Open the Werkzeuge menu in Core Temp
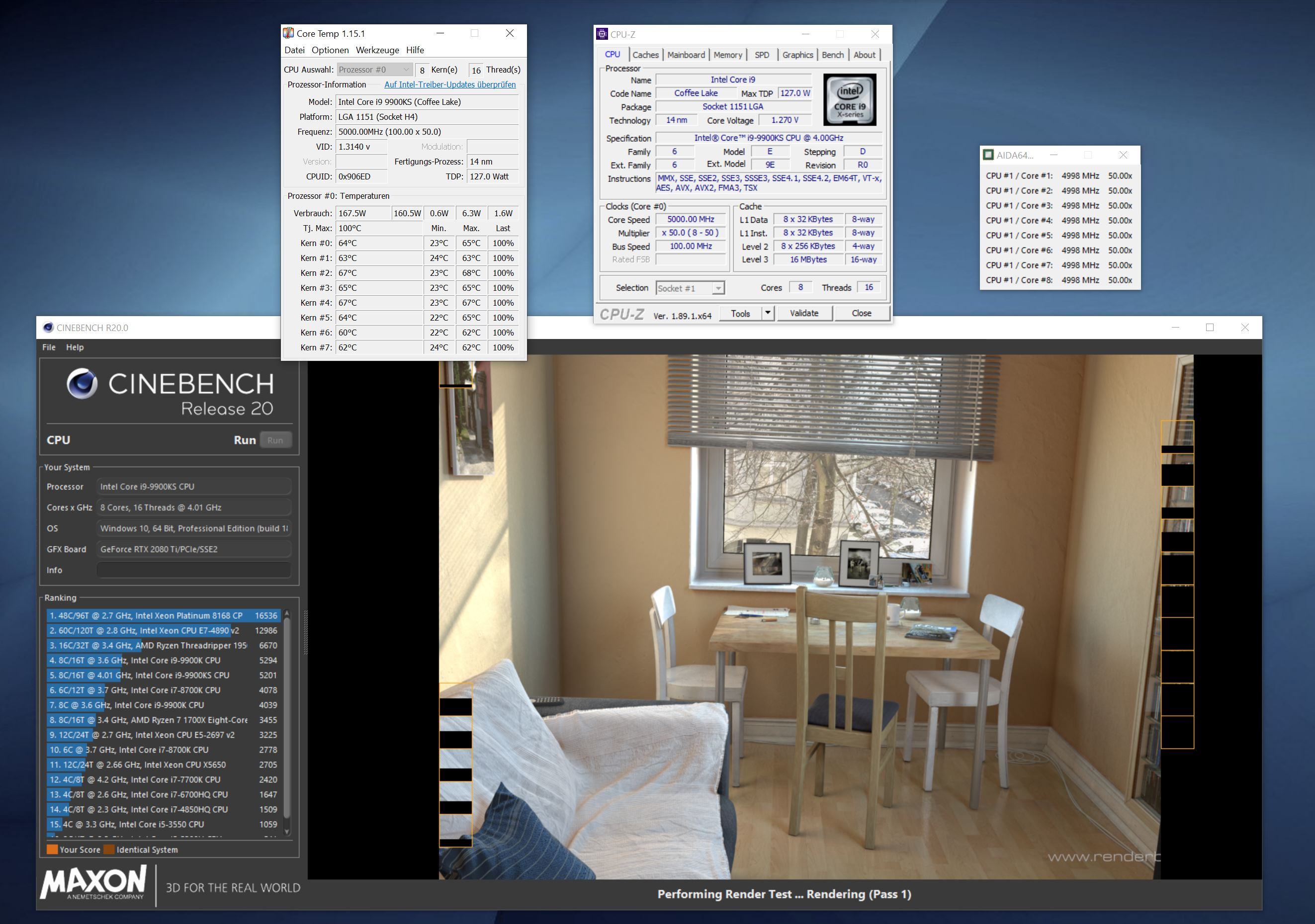Viewport: 1315px width, 924px height. pyautogui.click(x=377, y=50)
